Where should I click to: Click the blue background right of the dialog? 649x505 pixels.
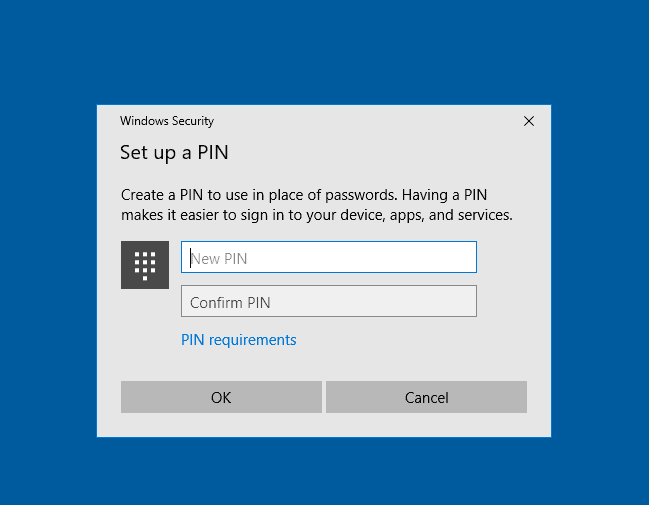(x=600, y=270)
